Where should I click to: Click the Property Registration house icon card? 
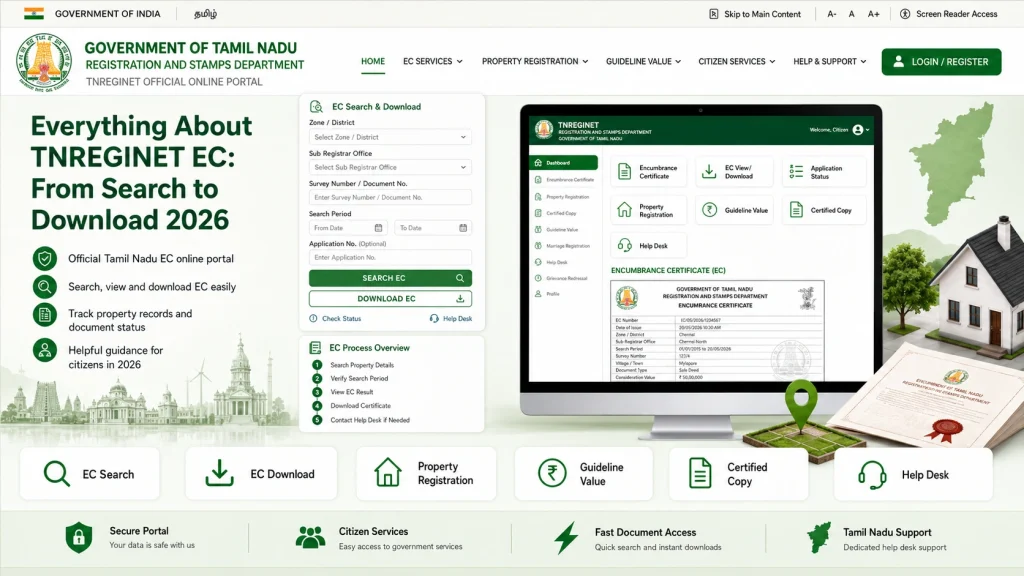[x=388, y=472]
